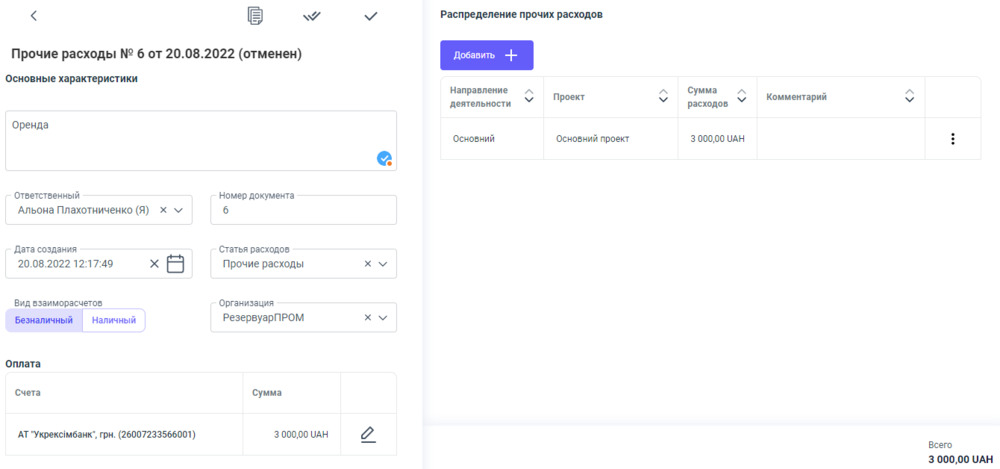Open the calendar date picker
Viewport: 1000px width, 469px height.
coord(176,264)
